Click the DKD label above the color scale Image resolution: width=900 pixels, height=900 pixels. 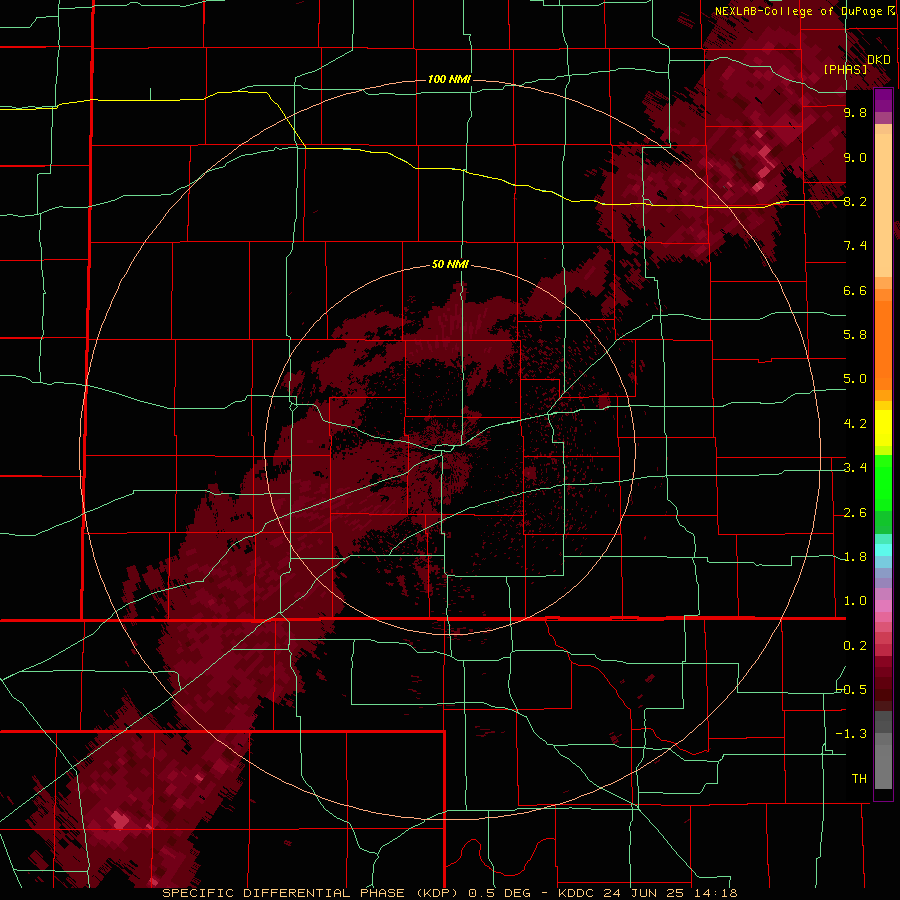coord(879,60)
